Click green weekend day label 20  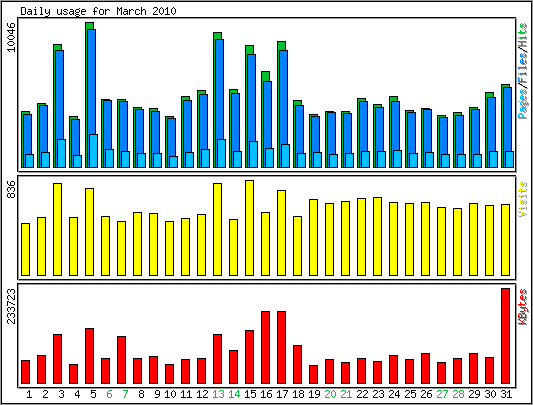click(330, 394)
